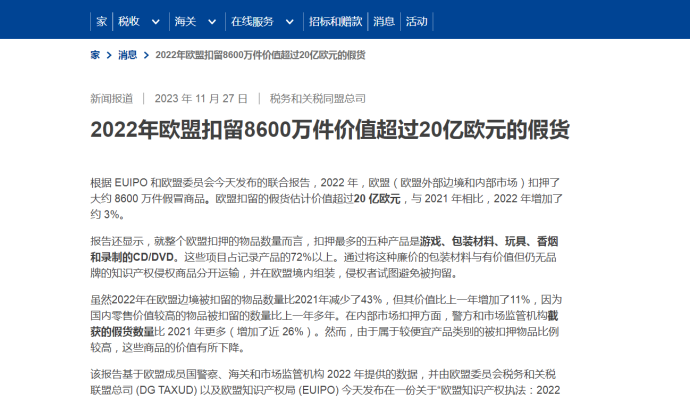Open the 消息 item in top navigation
The image size is (690, 396).
pos(384,22)
